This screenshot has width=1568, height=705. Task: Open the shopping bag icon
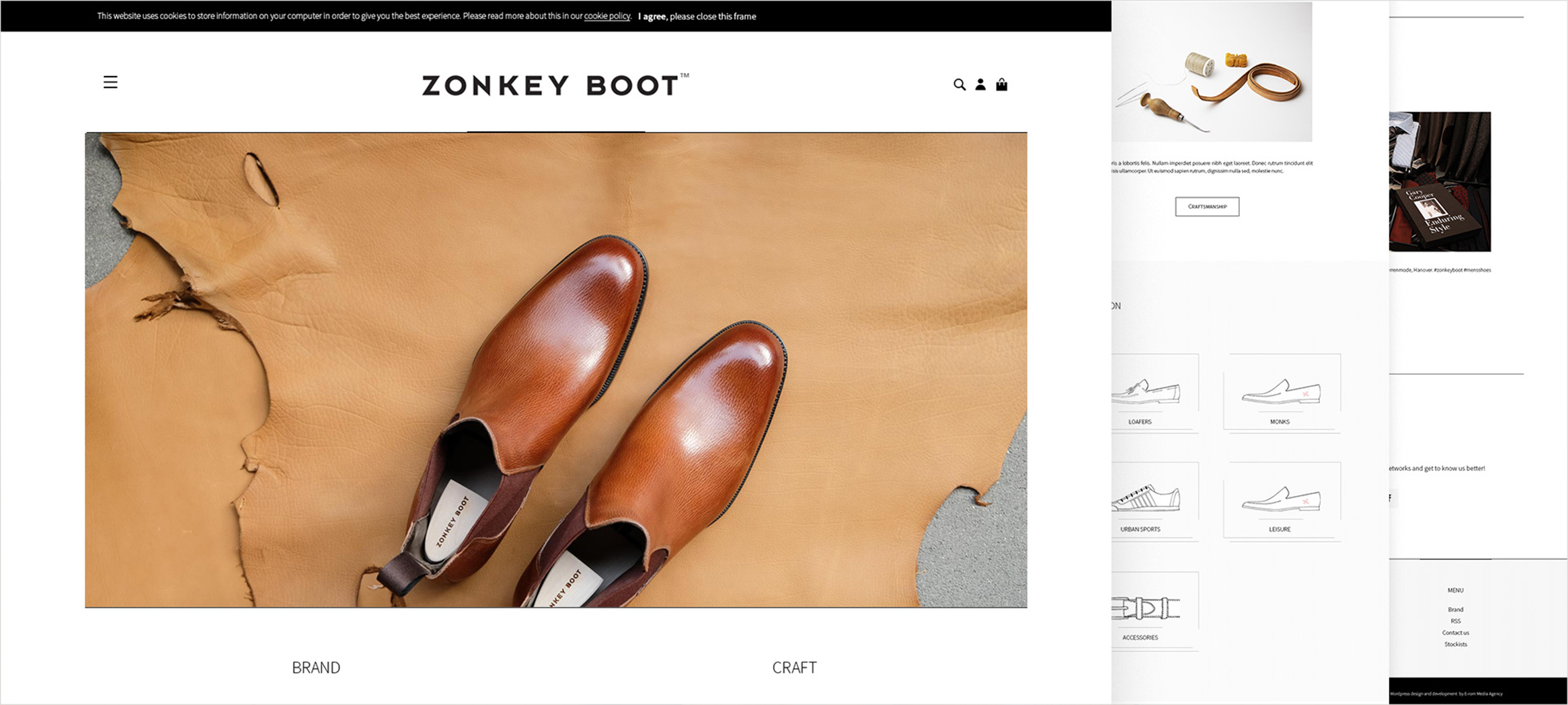click(x=1001, y=85)
